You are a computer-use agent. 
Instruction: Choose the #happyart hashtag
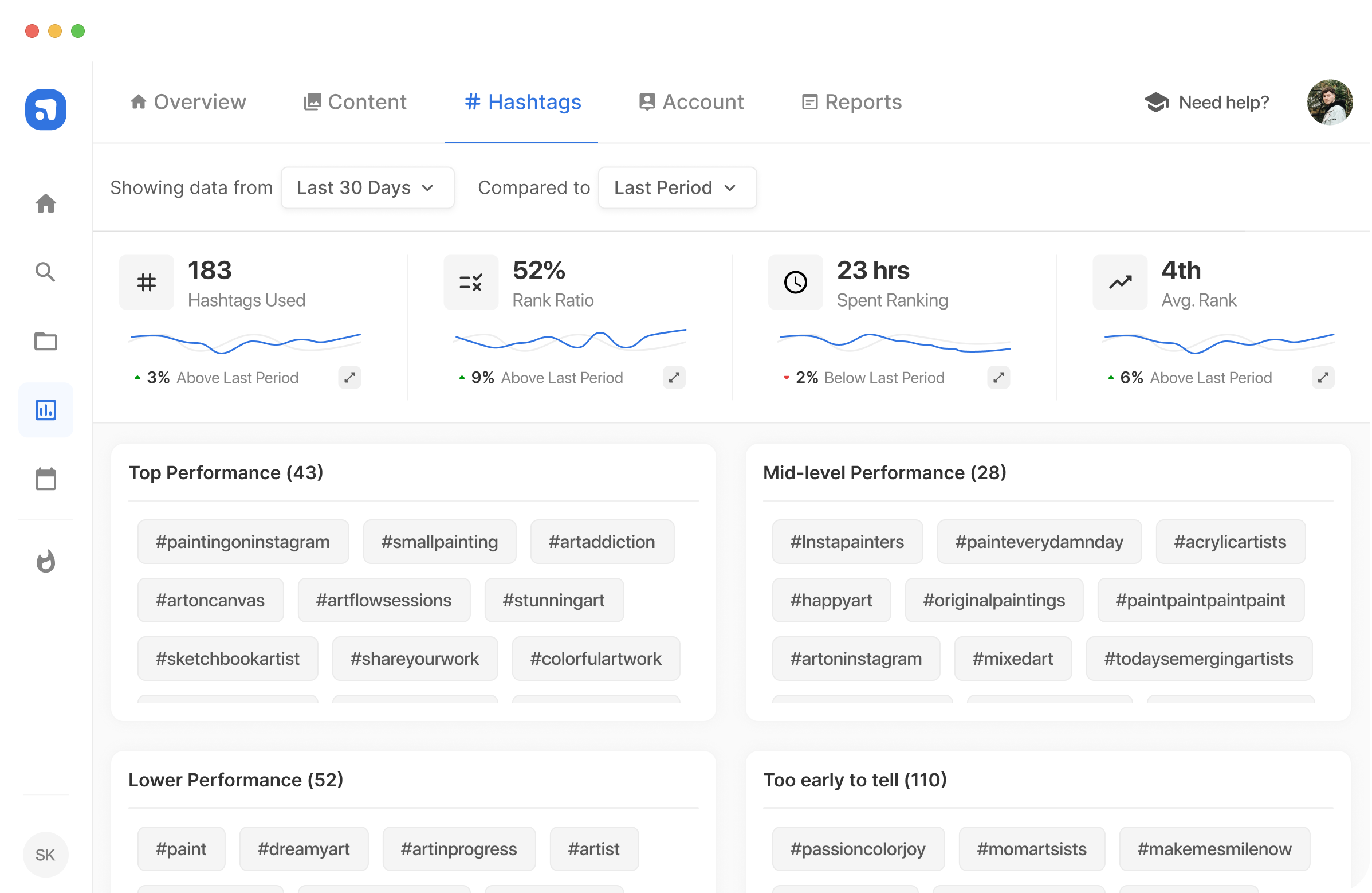831,600
